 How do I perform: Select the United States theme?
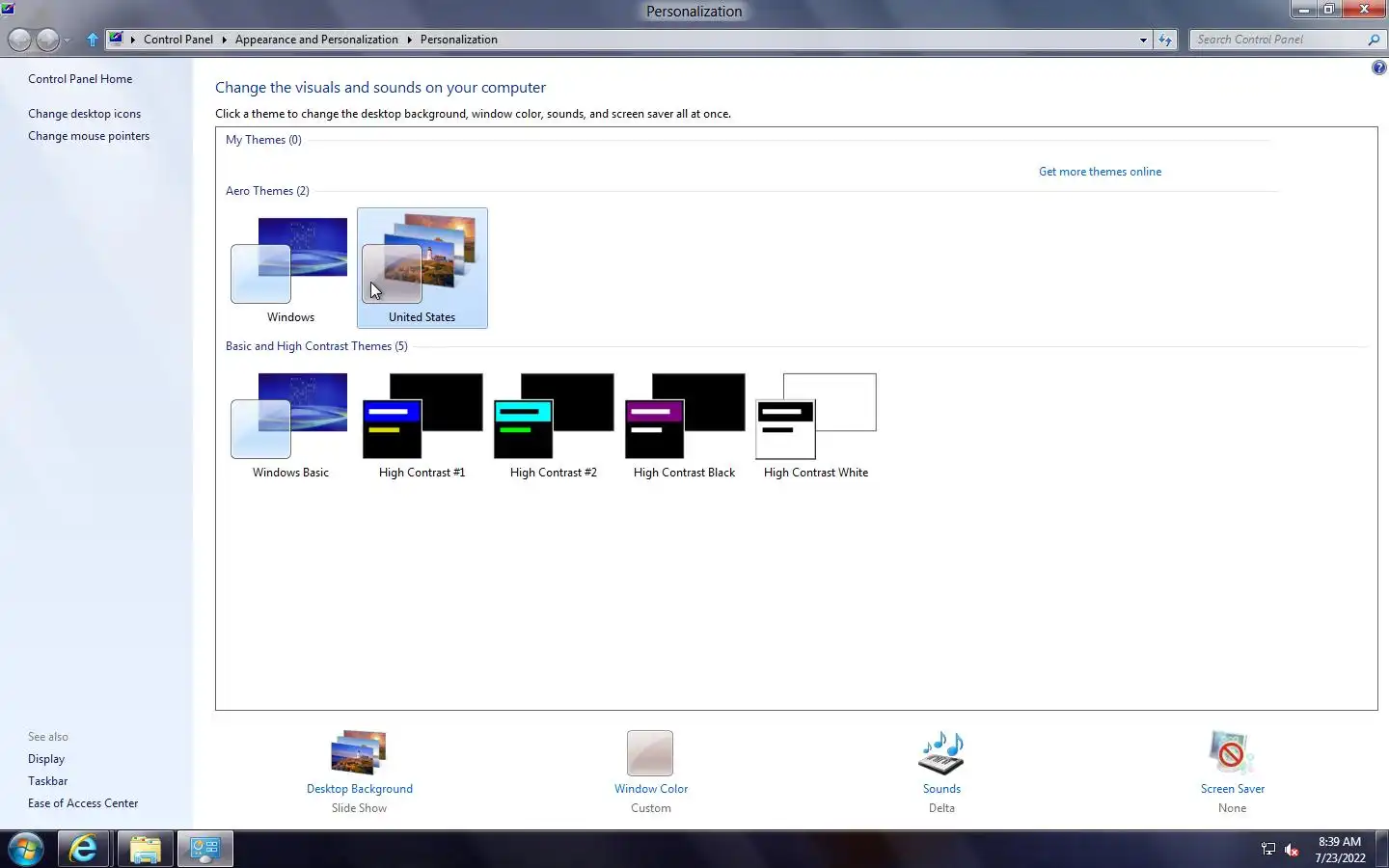pos(422,267)
